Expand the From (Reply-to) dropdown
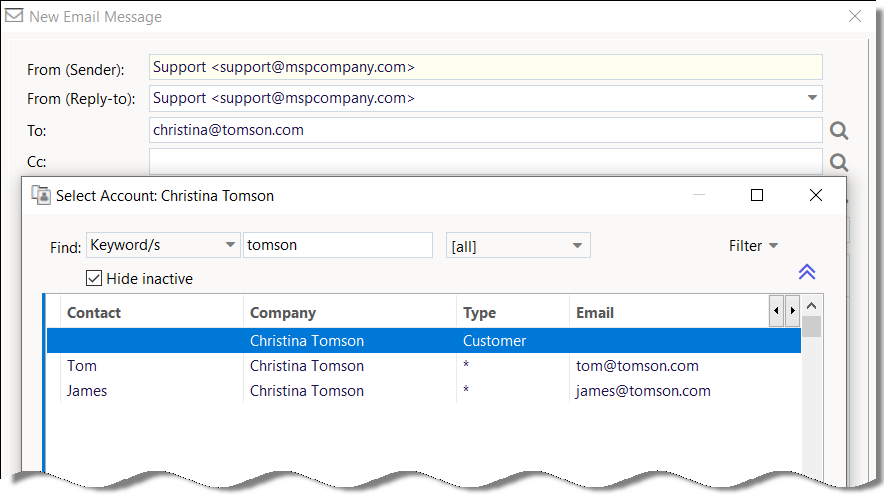Screen dimensions: 884x495 coord(811,98)
